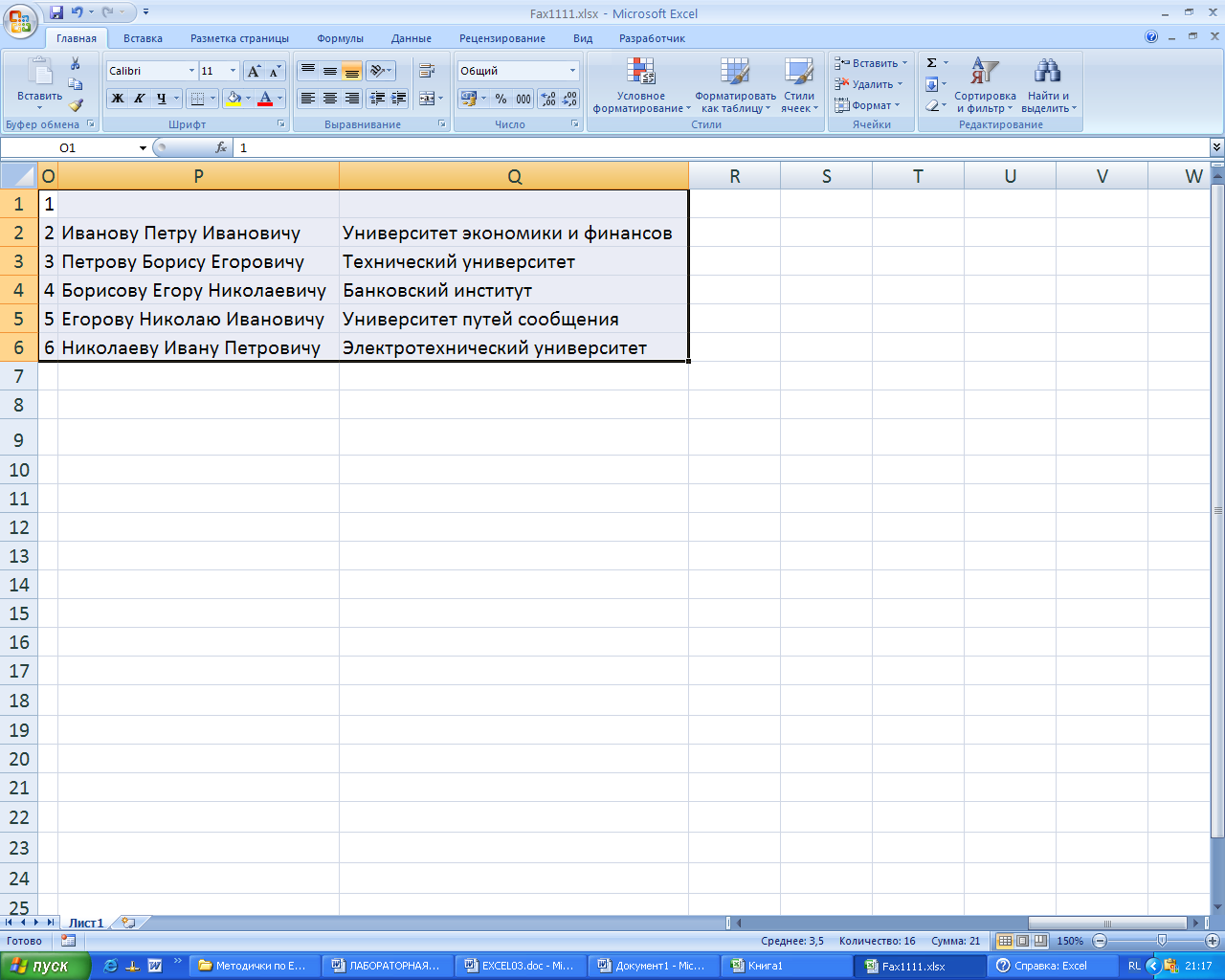The height and width of the screenshot is (980, 1225).
Task: Decrease the decimal places
Action: coord(569,98)
